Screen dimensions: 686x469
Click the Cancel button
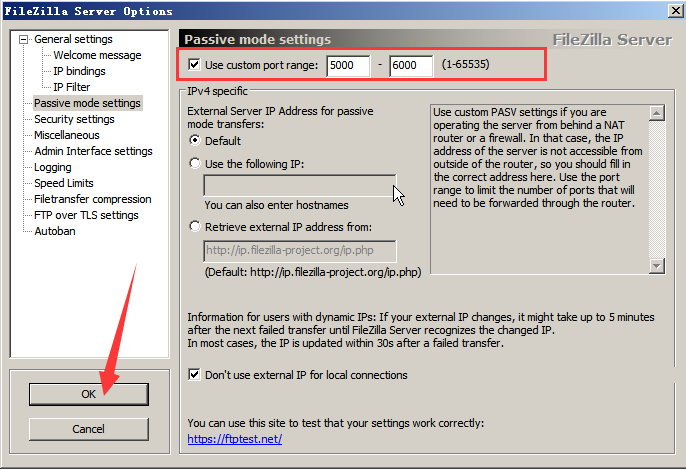(89, 429)
